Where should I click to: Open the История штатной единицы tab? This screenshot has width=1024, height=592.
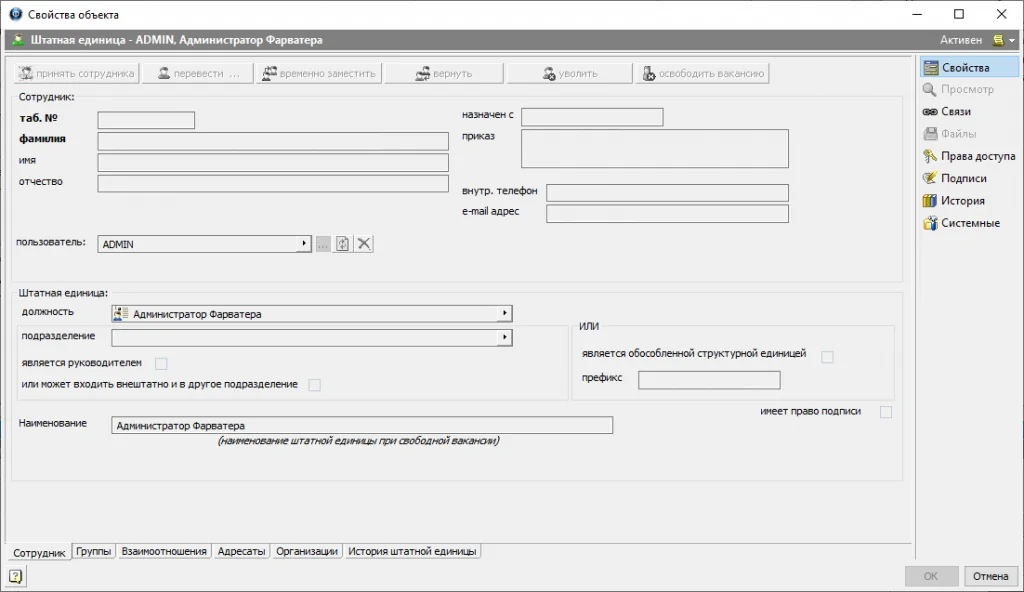click(x=412, y=551)
